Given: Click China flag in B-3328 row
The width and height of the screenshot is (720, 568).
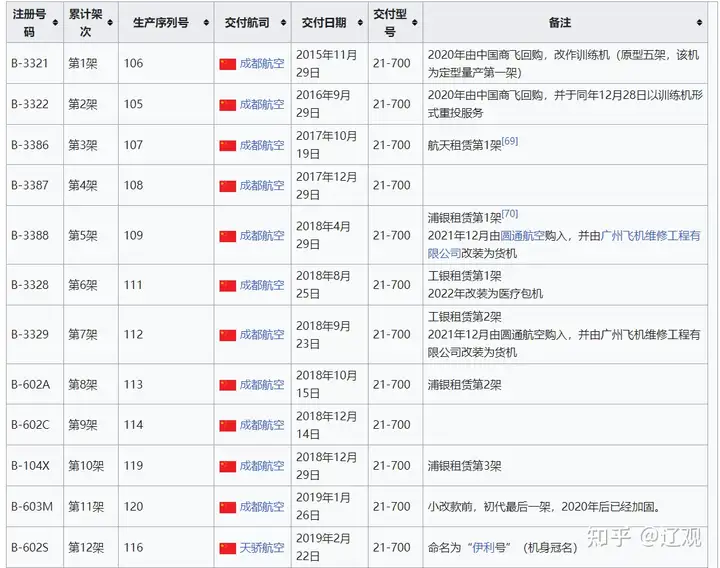Looking at the screenshot, I should (227, 286).
